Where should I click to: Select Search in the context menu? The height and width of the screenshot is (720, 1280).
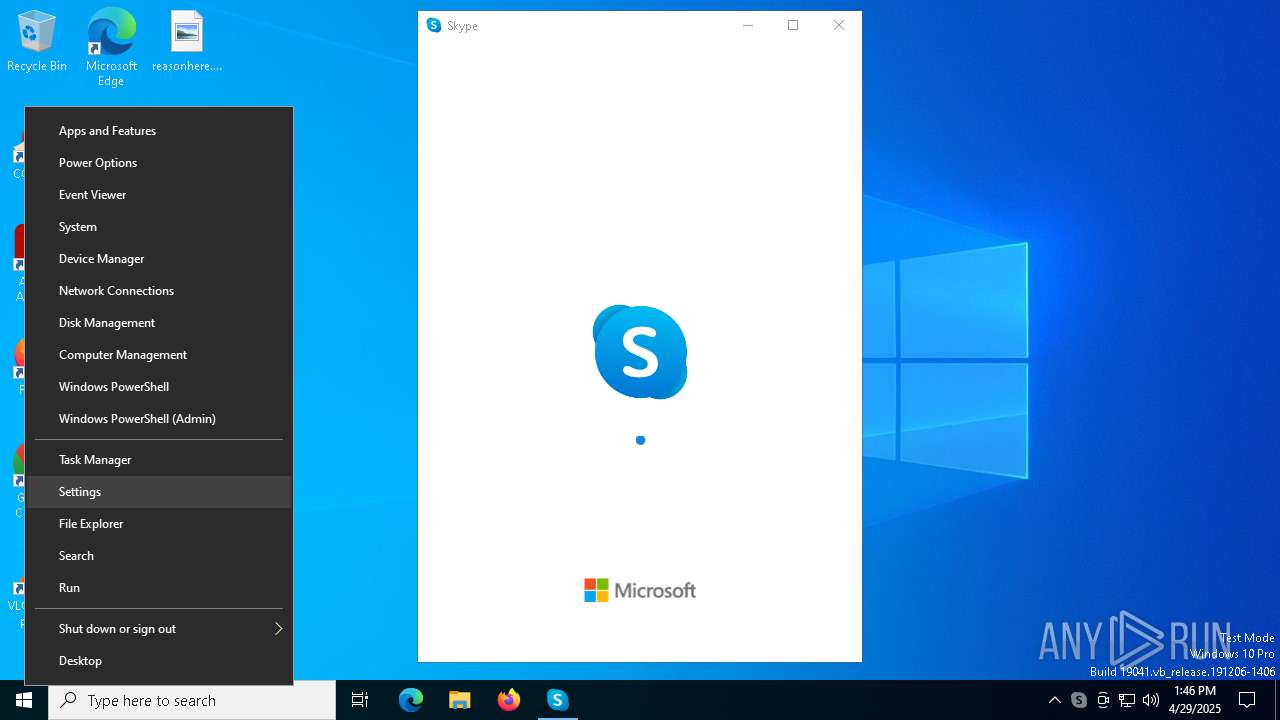[159, 556]
